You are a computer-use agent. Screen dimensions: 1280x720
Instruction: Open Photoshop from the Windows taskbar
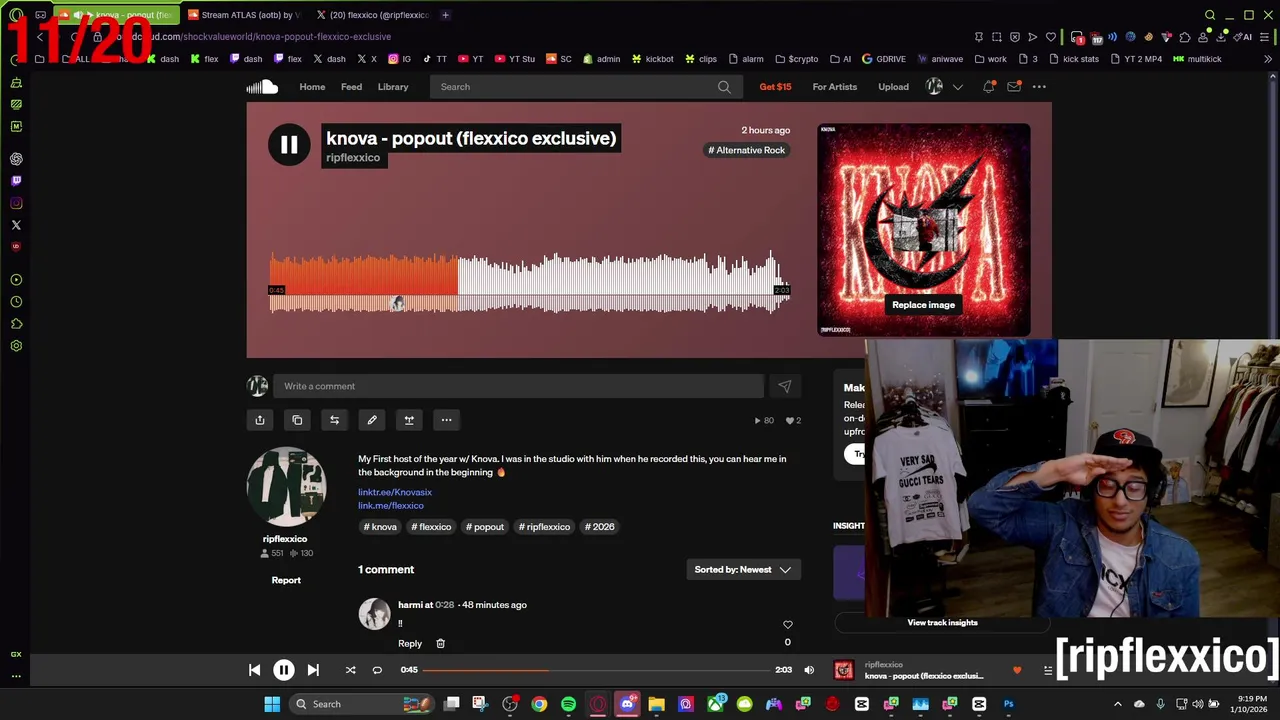click(x=1008, y=704)
